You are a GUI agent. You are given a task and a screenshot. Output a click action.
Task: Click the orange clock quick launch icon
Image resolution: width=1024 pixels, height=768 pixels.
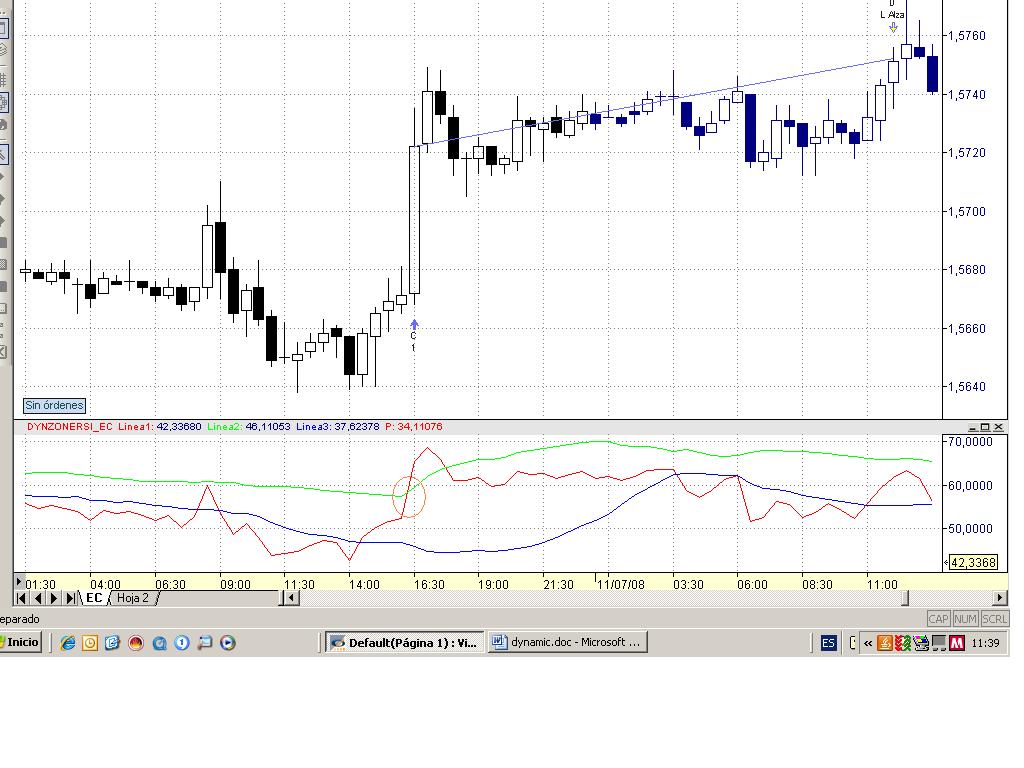pos(90,643)
